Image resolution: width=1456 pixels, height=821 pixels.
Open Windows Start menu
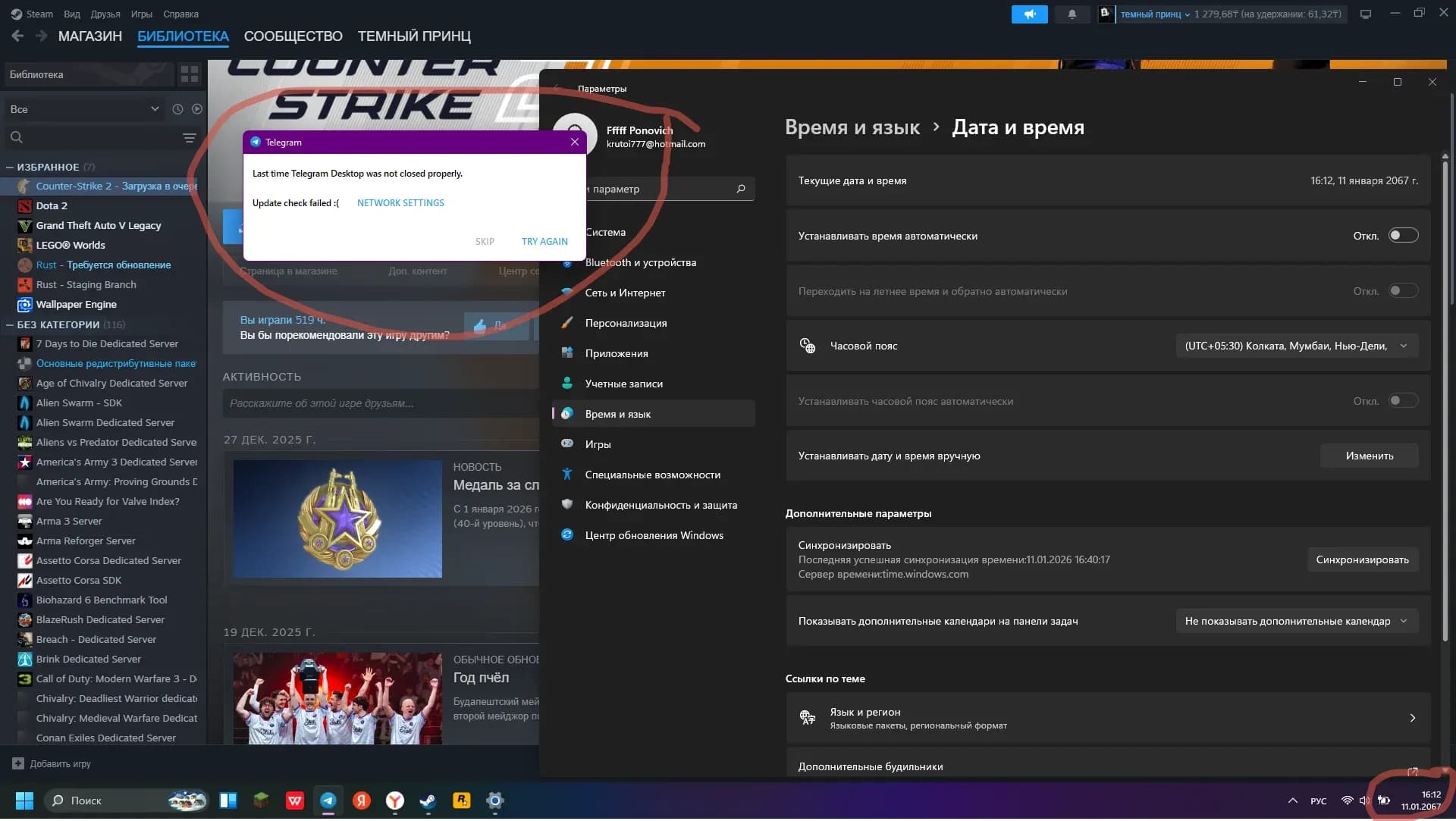(24, 801)
